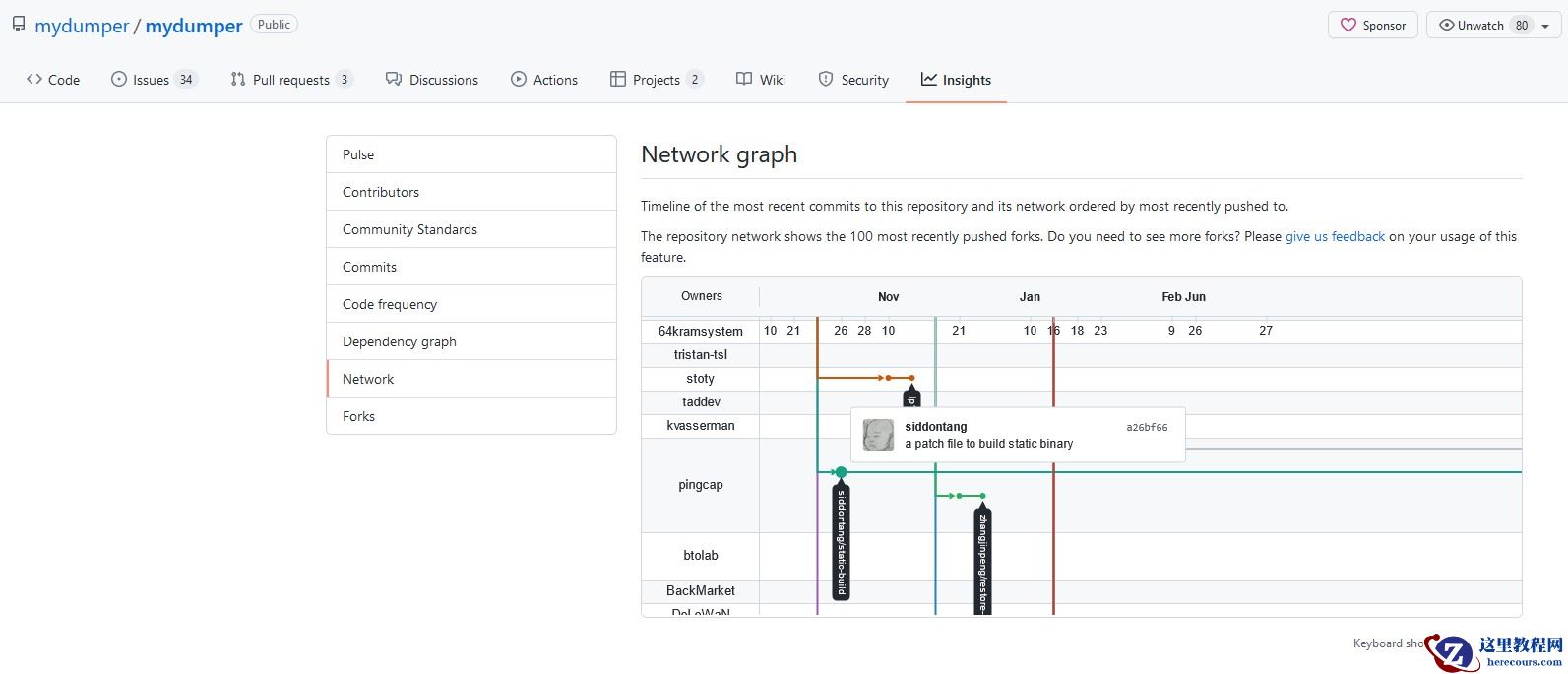This screenshot has height=674, width=1568.
Task: Click the siddontang/static-build branch label
Action: point(841,541)
